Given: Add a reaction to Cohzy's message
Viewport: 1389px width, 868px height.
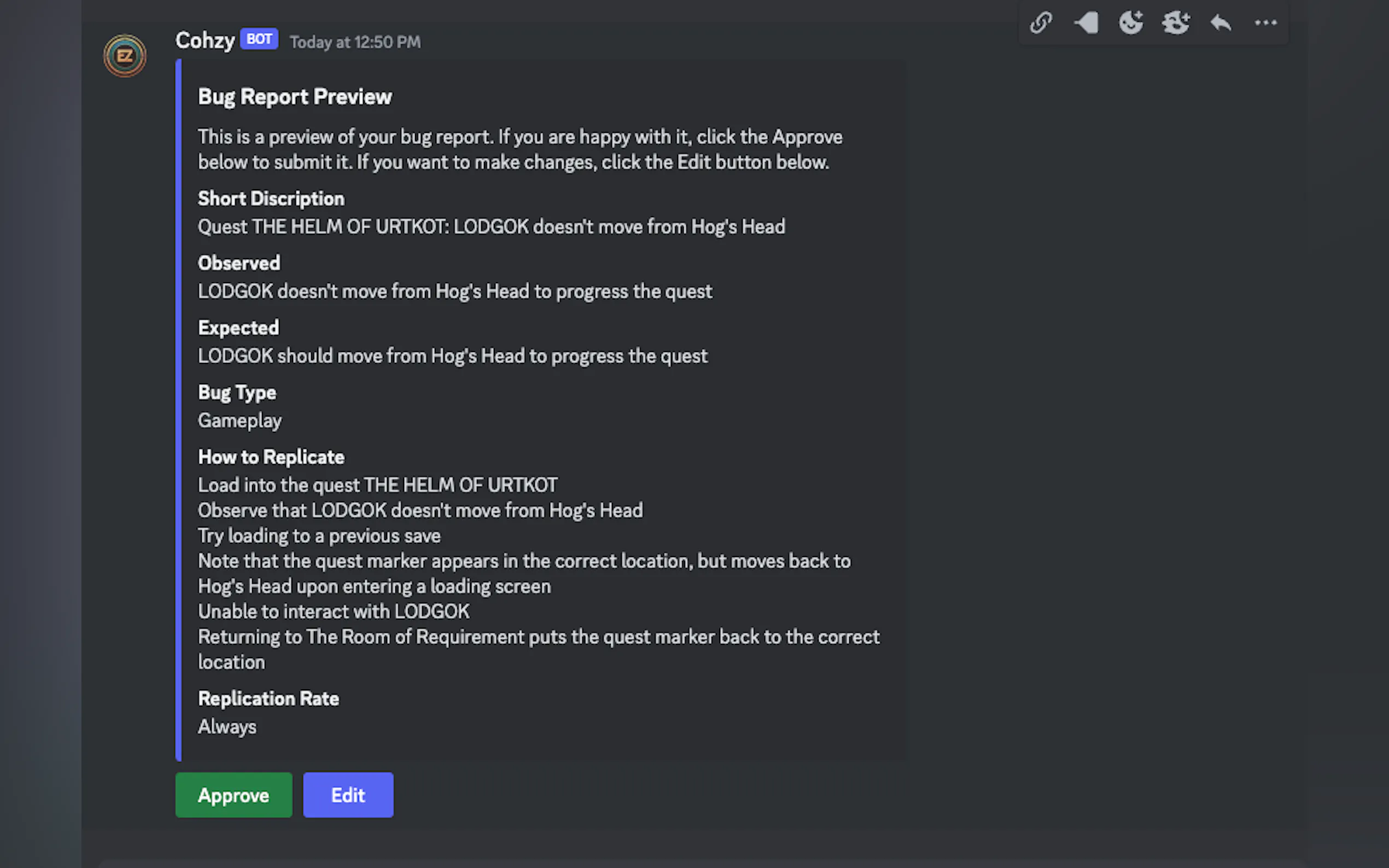Looking at the screenshot, I should (x=1130, y=23).
